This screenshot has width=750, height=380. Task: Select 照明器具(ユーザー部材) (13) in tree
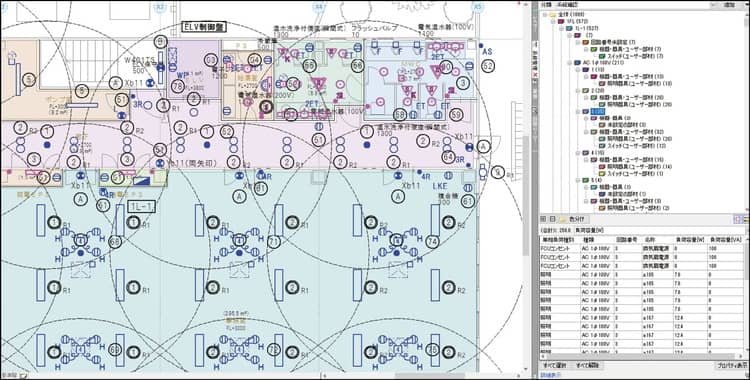640,83
